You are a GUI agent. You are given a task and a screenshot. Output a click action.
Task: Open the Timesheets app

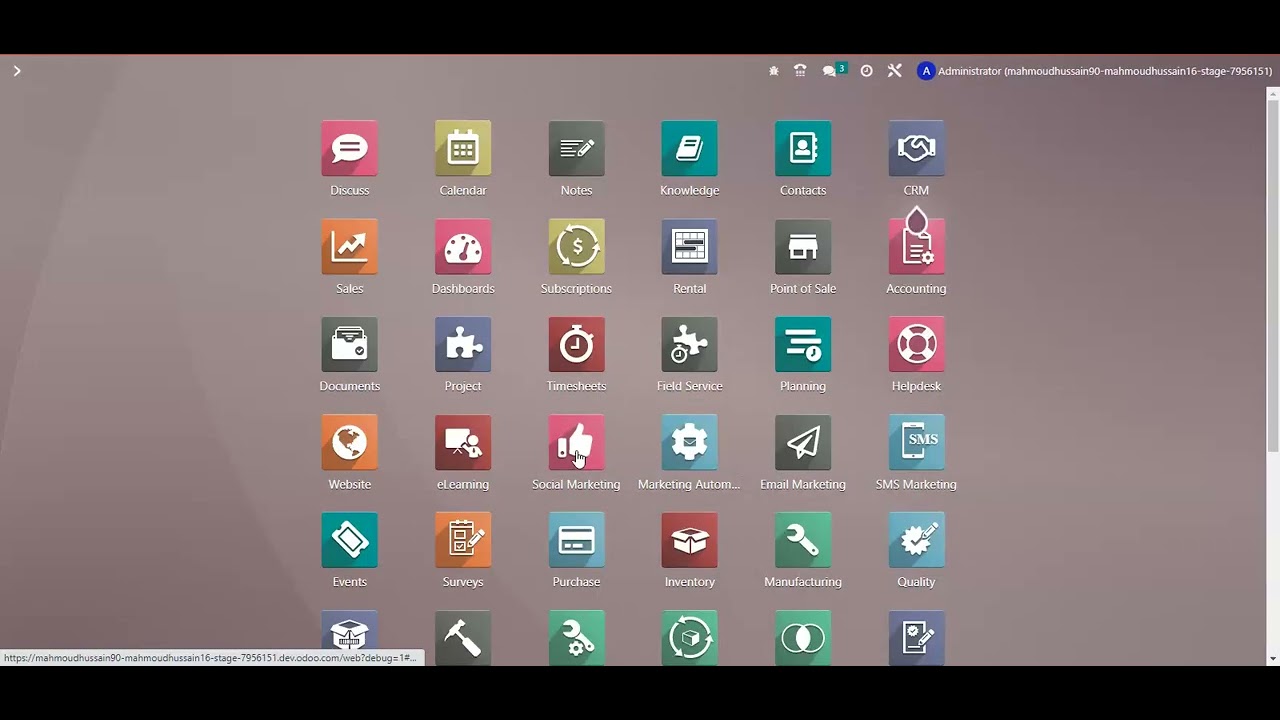click(x=576, y=344)
